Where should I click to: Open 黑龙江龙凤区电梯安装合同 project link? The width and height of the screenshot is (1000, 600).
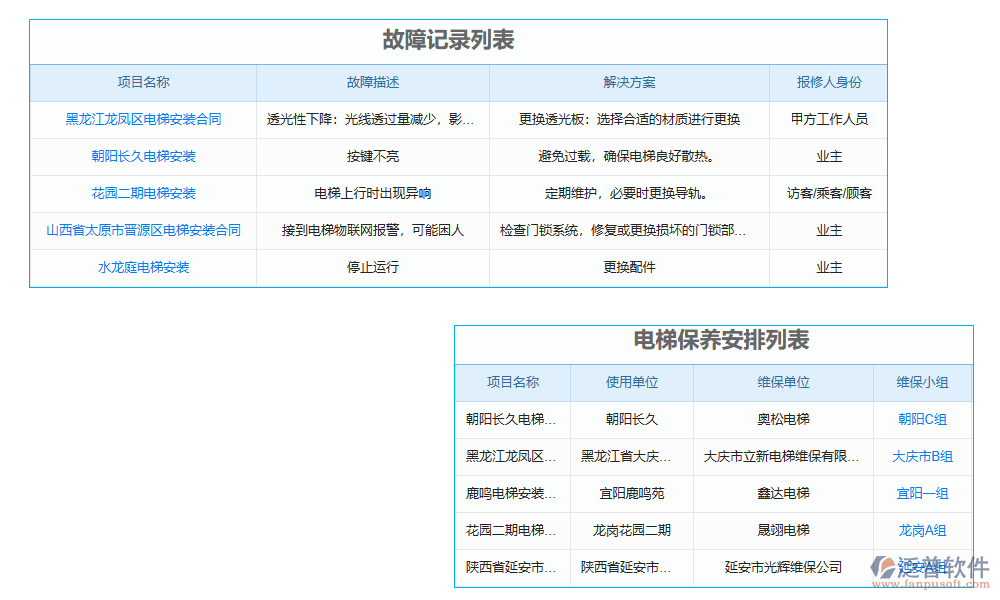coord(144,119)
